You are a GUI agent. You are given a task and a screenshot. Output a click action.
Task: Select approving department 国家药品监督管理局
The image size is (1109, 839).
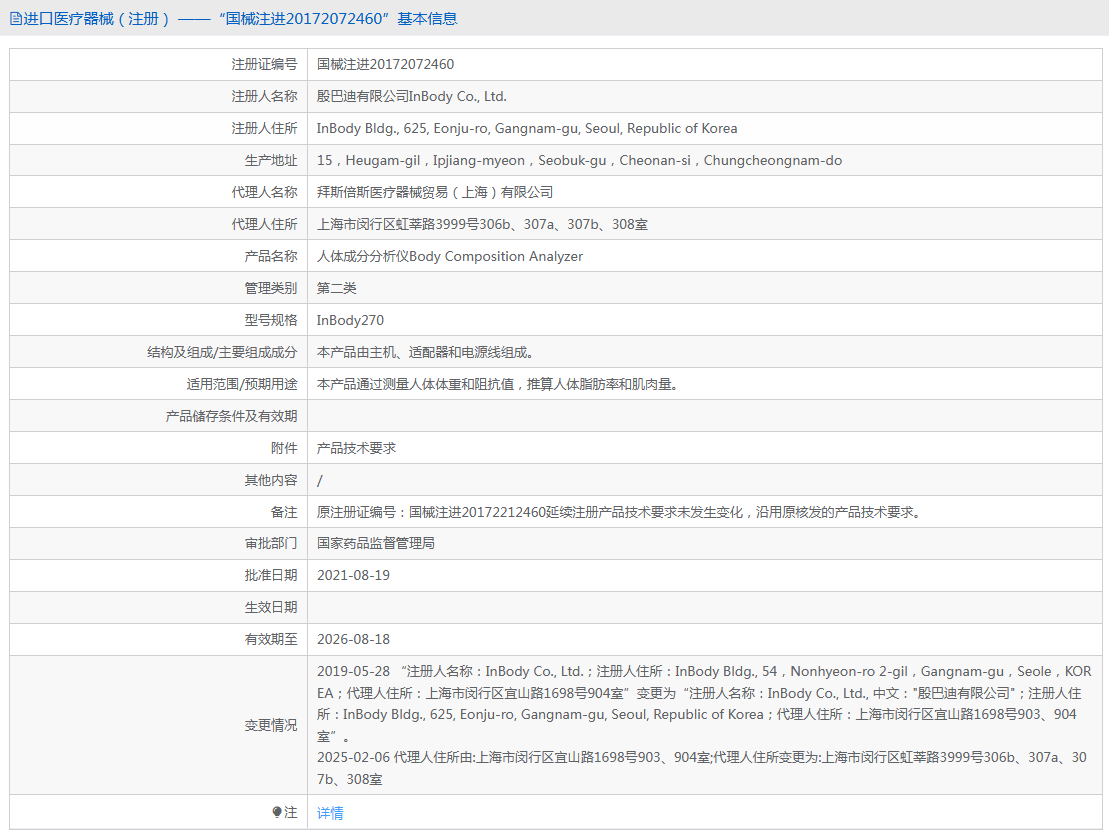[x=376, y=543]
